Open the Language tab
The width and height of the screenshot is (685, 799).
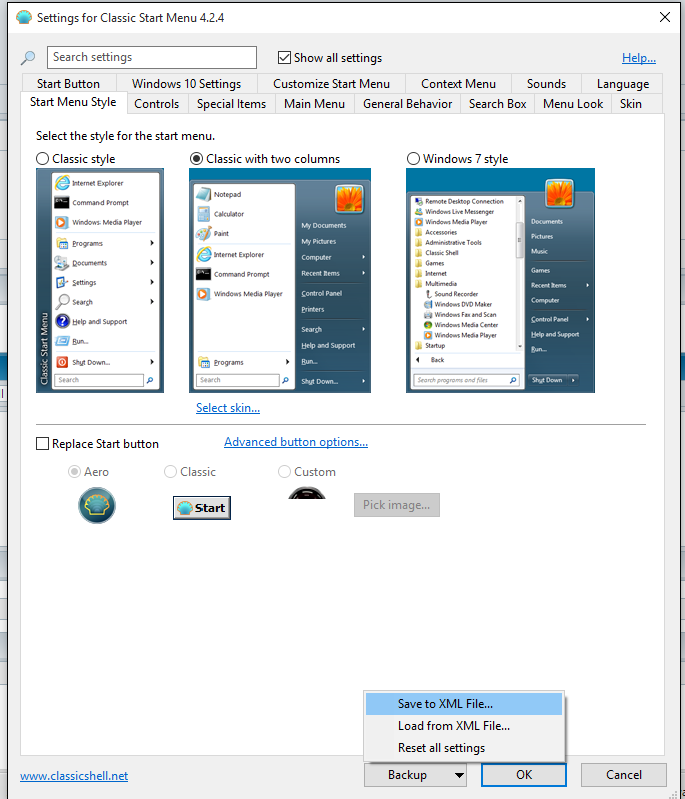623,84
